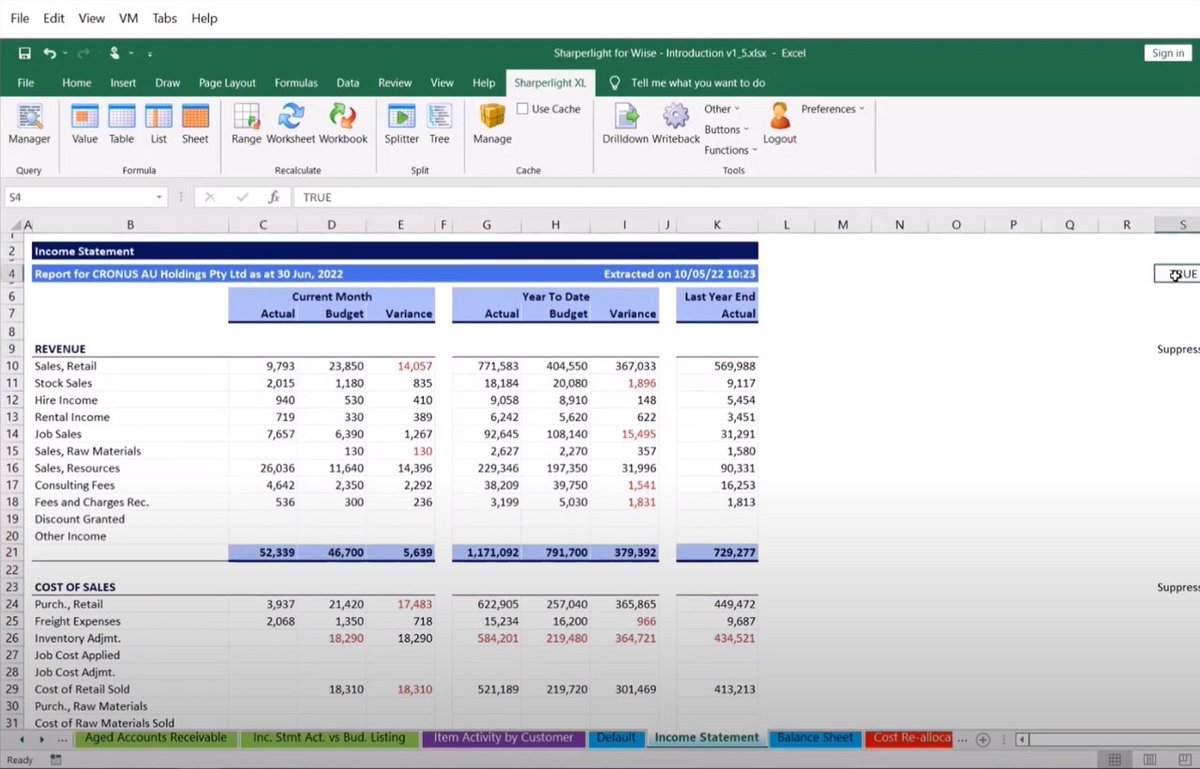Open the Query Manager tool

point(30,124)
